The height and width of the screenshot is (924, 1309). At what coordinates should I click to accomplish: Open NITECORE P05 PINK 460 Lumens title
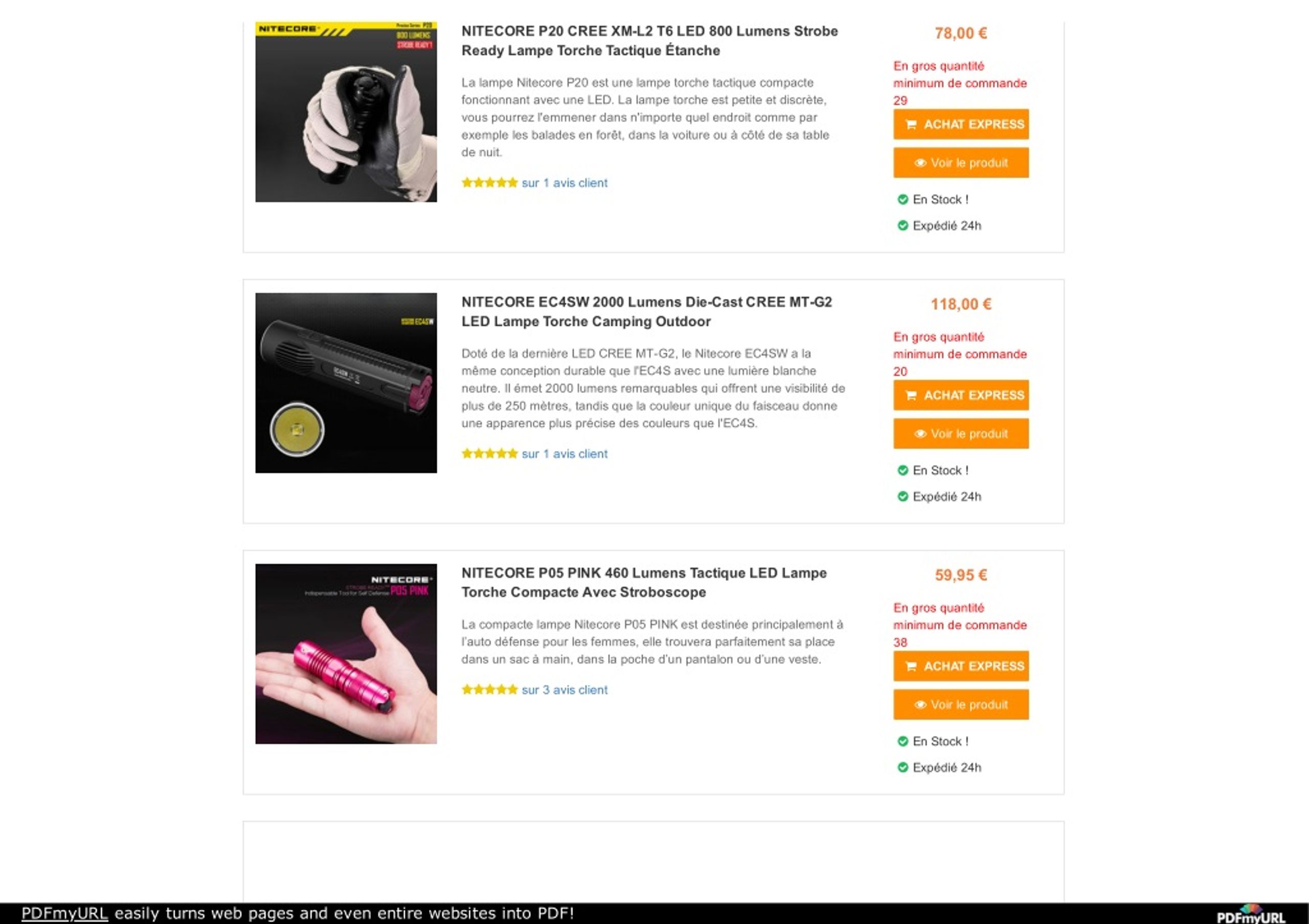[x=644, y=583]
